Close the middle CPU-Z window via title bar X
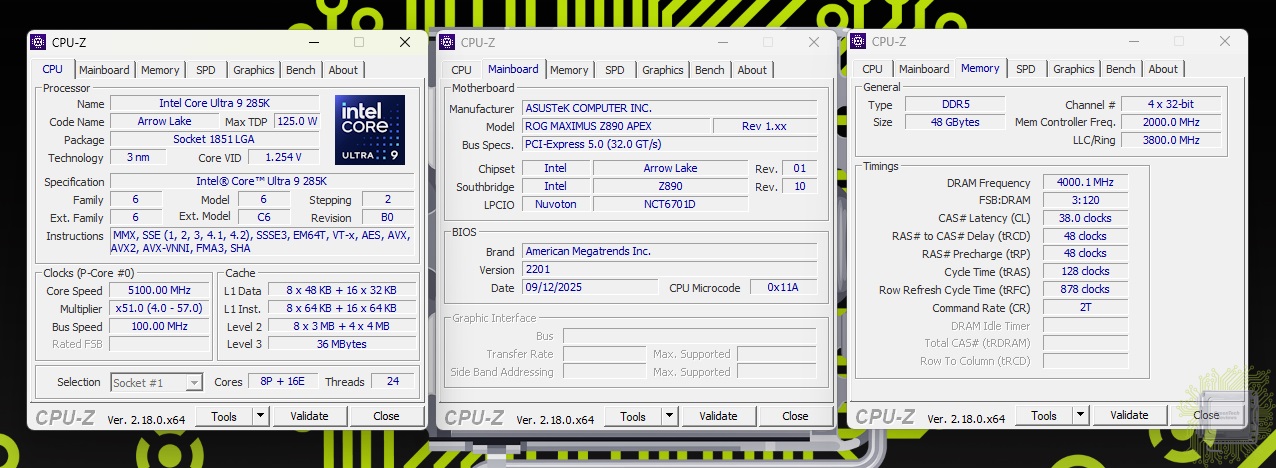The image size is (1276, 468). pos(815,42)
